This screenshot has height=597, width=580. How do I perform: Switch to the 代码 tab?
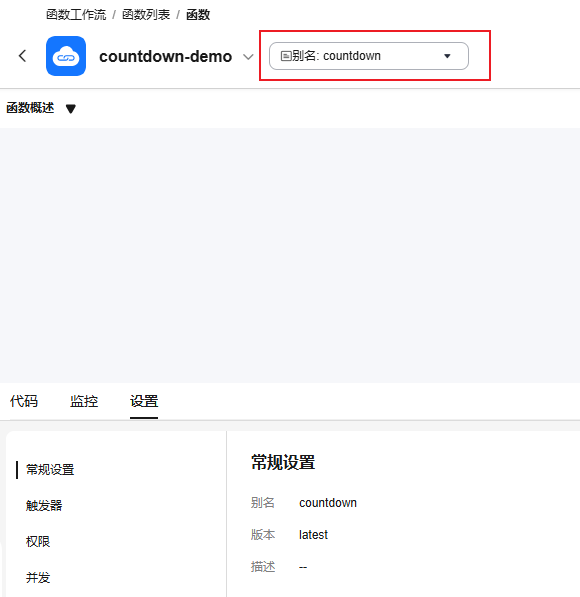[x=24, y=401]
